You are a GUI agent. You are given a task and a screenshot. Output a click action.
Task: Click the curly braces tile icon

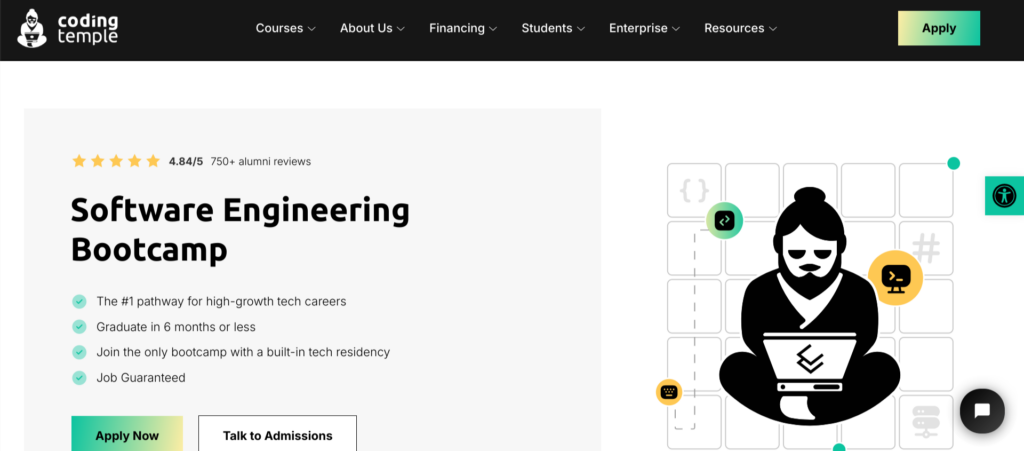[694, 190]
